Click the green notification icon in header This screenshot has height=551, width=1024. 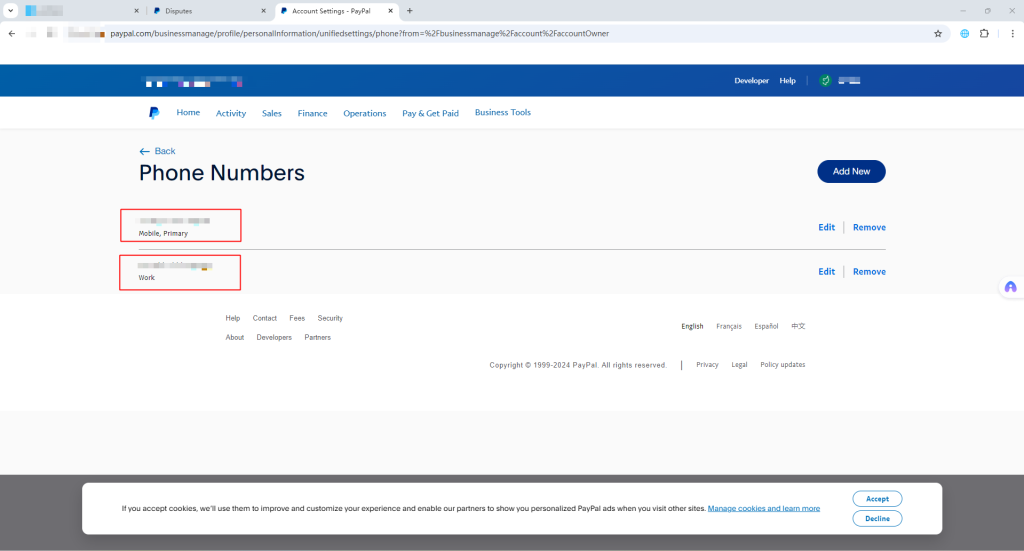click(x=825, y=80)
